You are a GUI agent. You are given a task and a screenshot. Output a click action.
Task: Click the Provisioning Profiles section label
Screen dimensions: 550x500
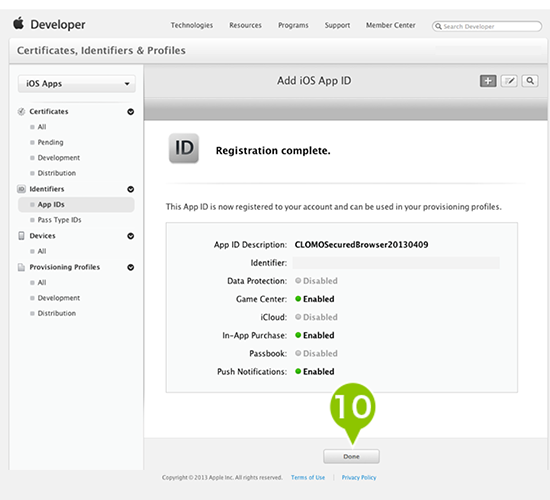(x=65, y=267)
